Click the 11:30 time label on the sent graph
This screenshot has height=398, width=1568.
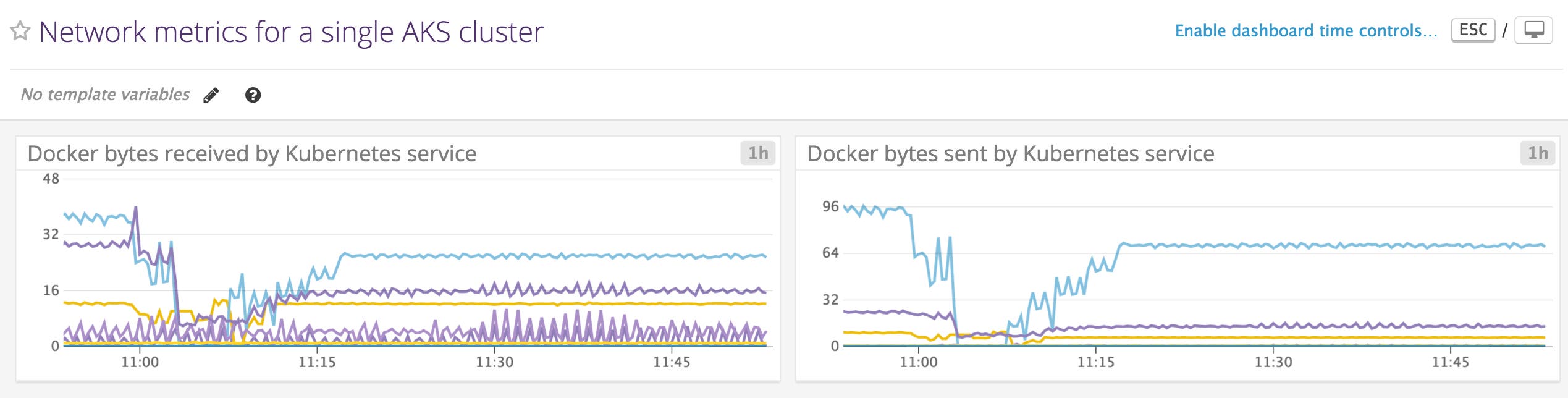pos(1273,362)
